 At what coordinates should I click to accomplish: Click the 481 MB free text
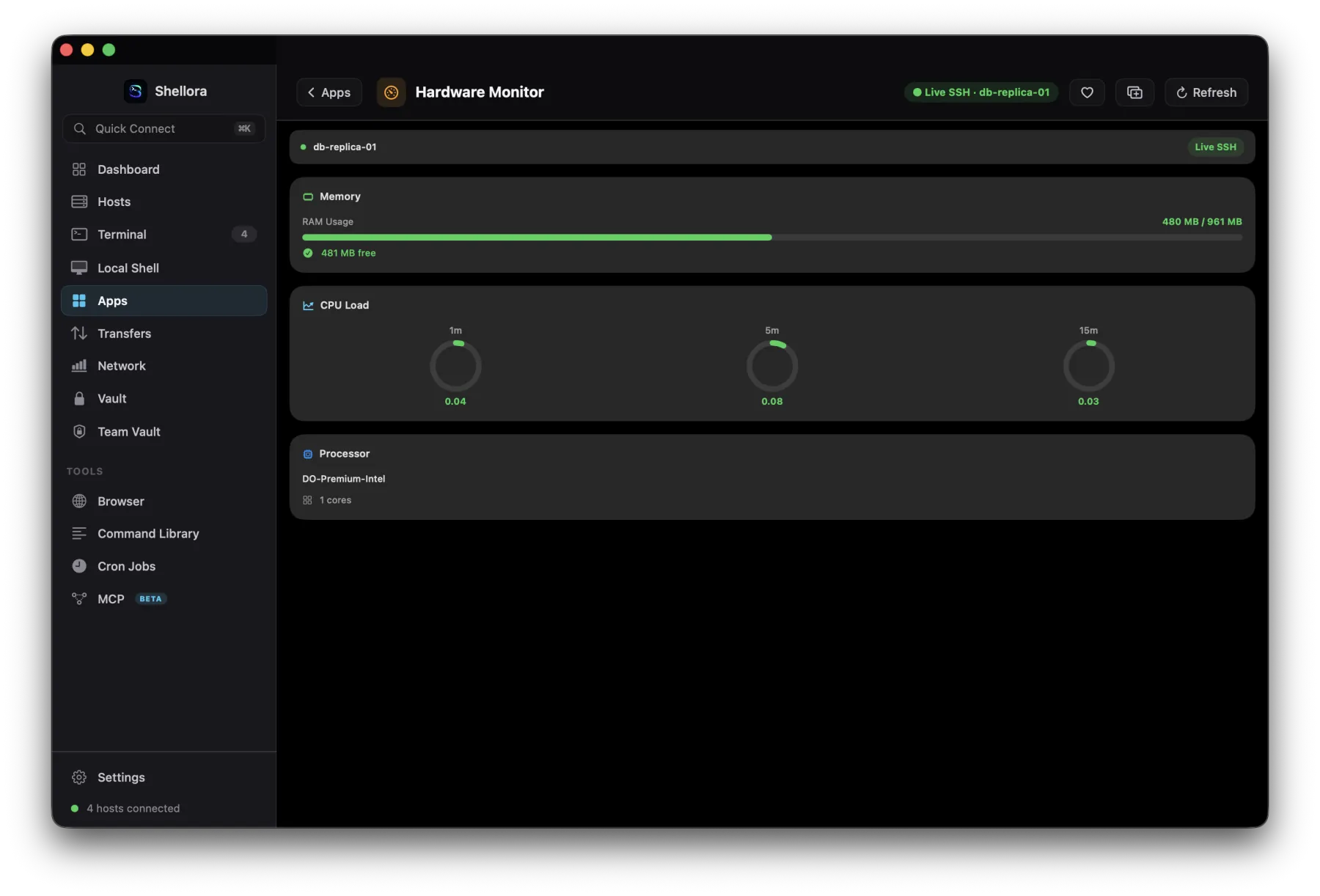[348, 253]
